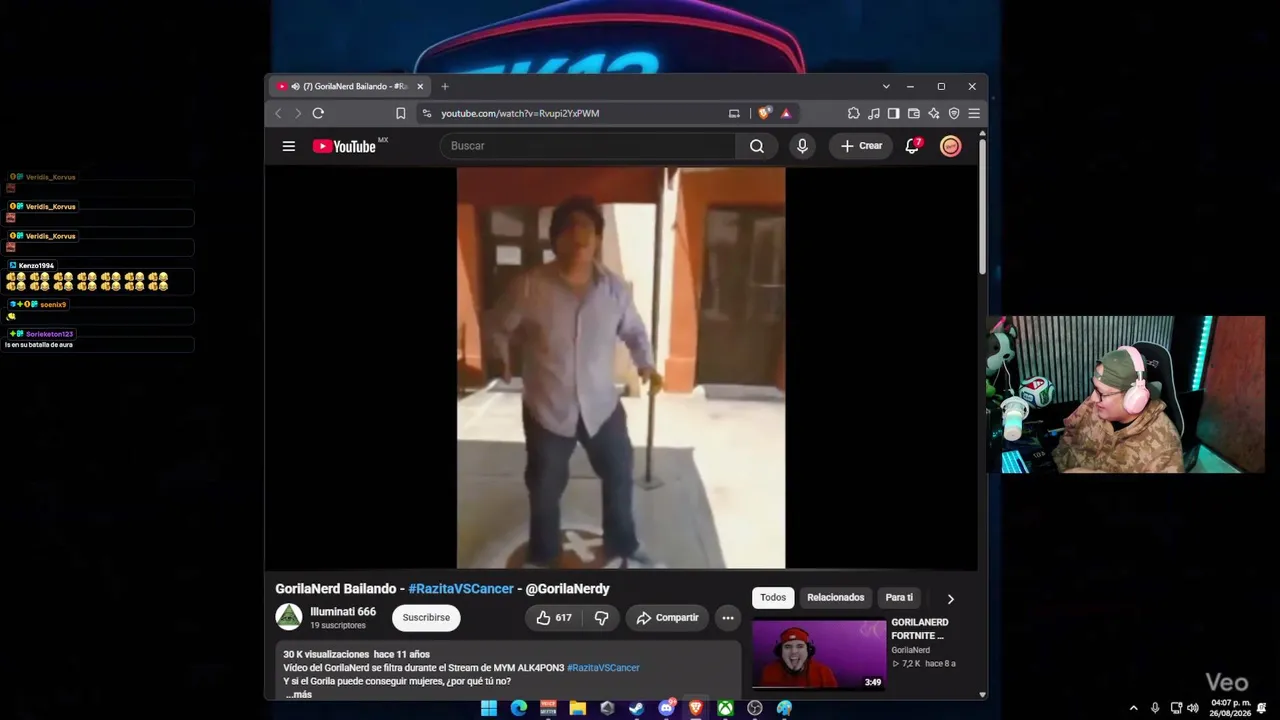The width and height of the screenshot is (1280, 720).
Task: Open YouTube notifications bell
Action: pos(912,146)
